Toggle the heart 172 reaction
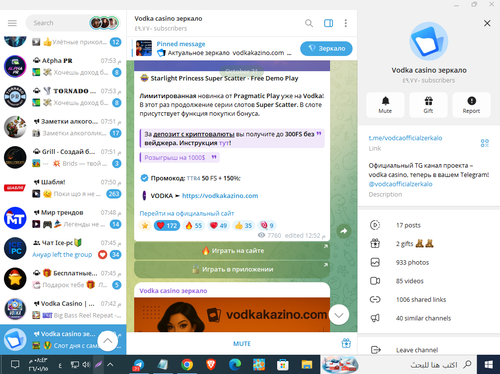This screenshot has height=374, width=500. pyautogui.click(x=167, y=226)
